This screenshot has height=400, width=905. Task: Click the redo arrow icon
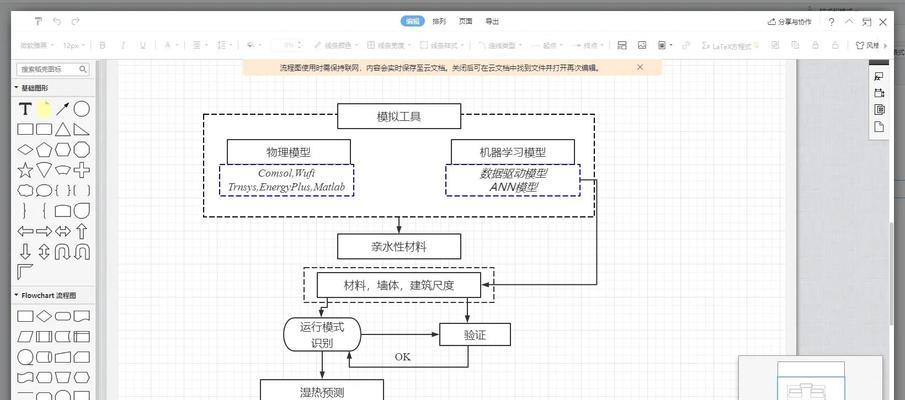(75, 21)
